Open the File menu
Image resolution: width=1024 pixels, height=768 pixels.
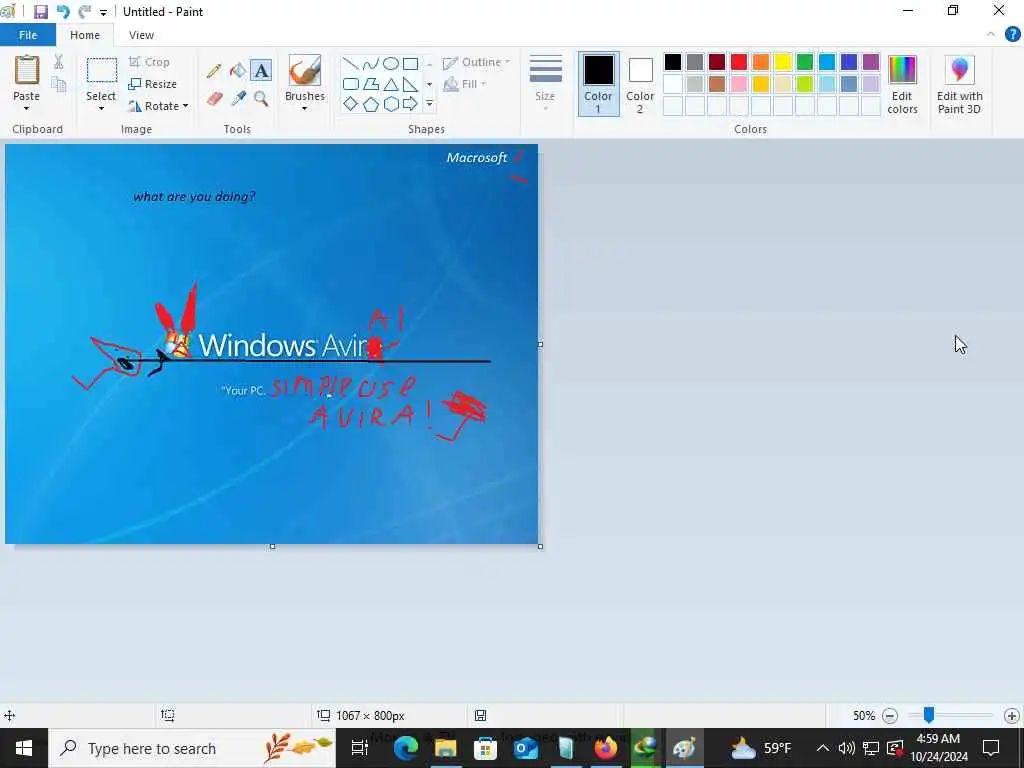click(x=28, y=35)
